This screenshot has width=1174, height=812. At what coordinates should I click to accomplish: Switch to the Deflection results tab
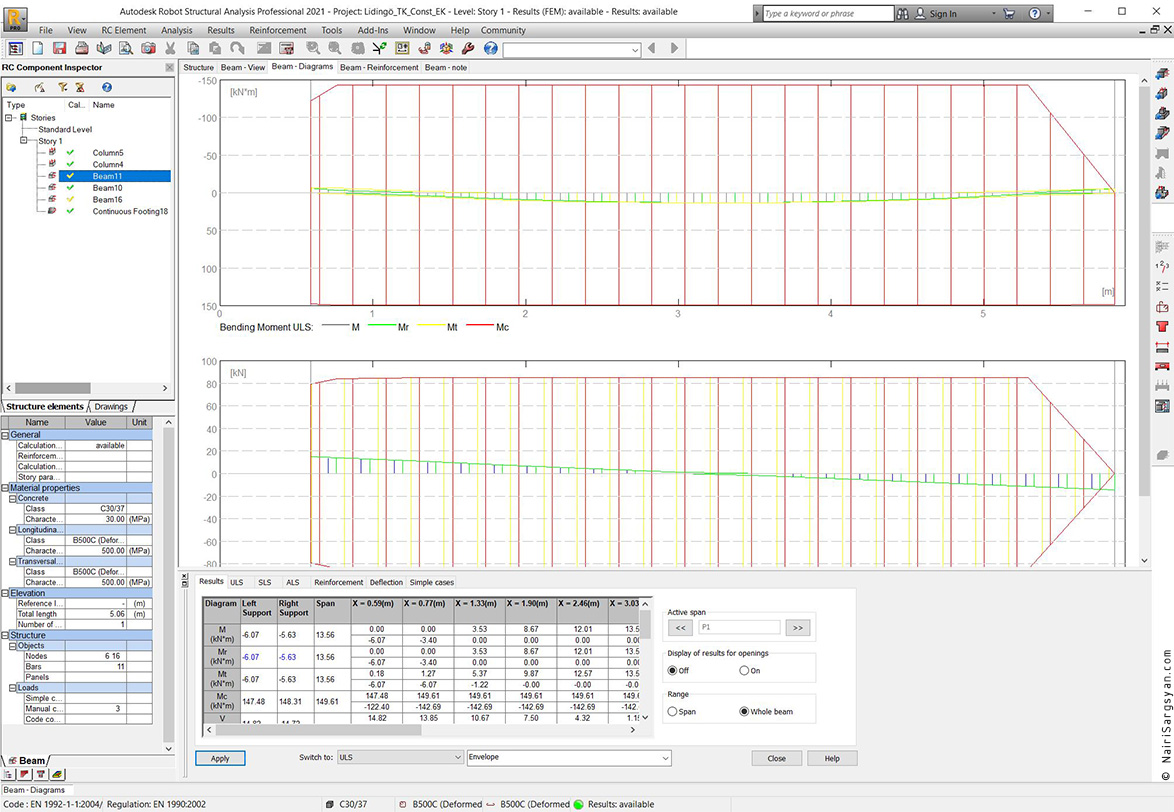coord(386,582)
